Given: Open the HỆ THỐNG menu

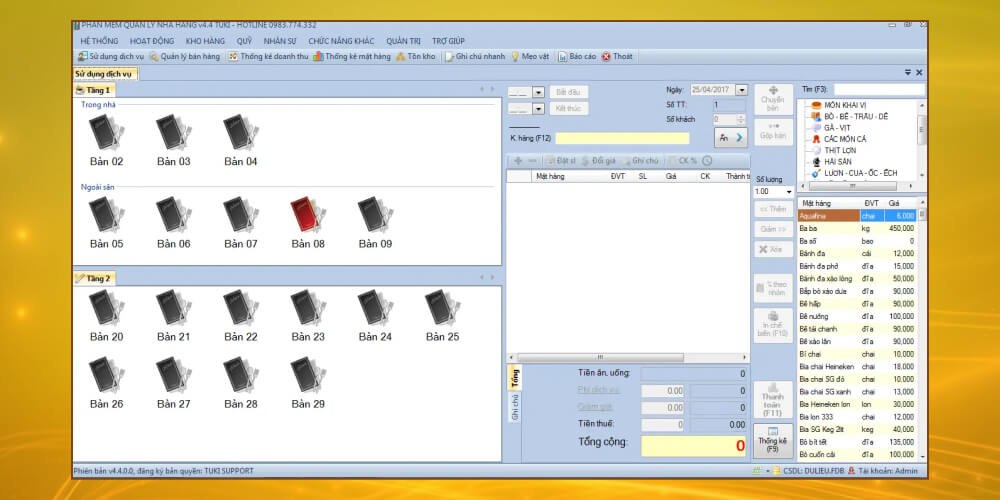Looking at the screenshot, I should click(x=99, y=41).
